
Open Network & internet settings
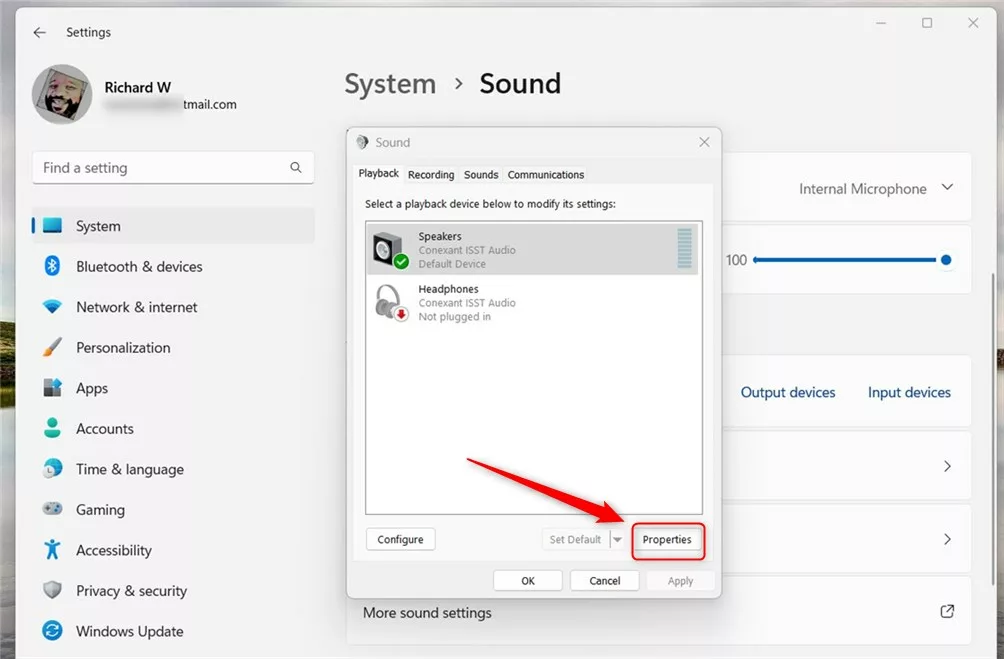pyautogui.click(x=136, y=307)
